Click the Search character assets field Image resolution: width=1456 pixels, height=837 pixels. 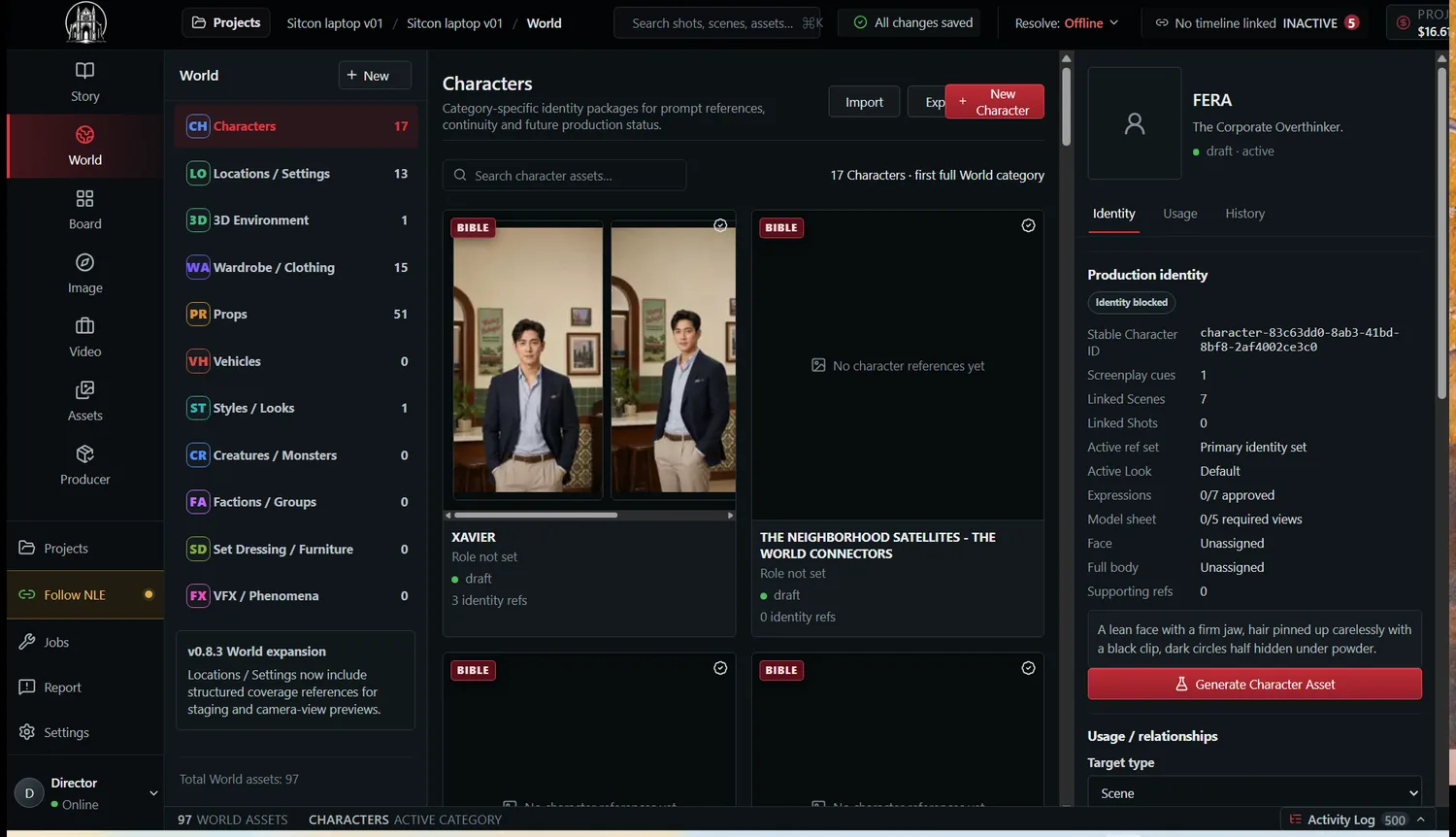[x=565, y=176]
